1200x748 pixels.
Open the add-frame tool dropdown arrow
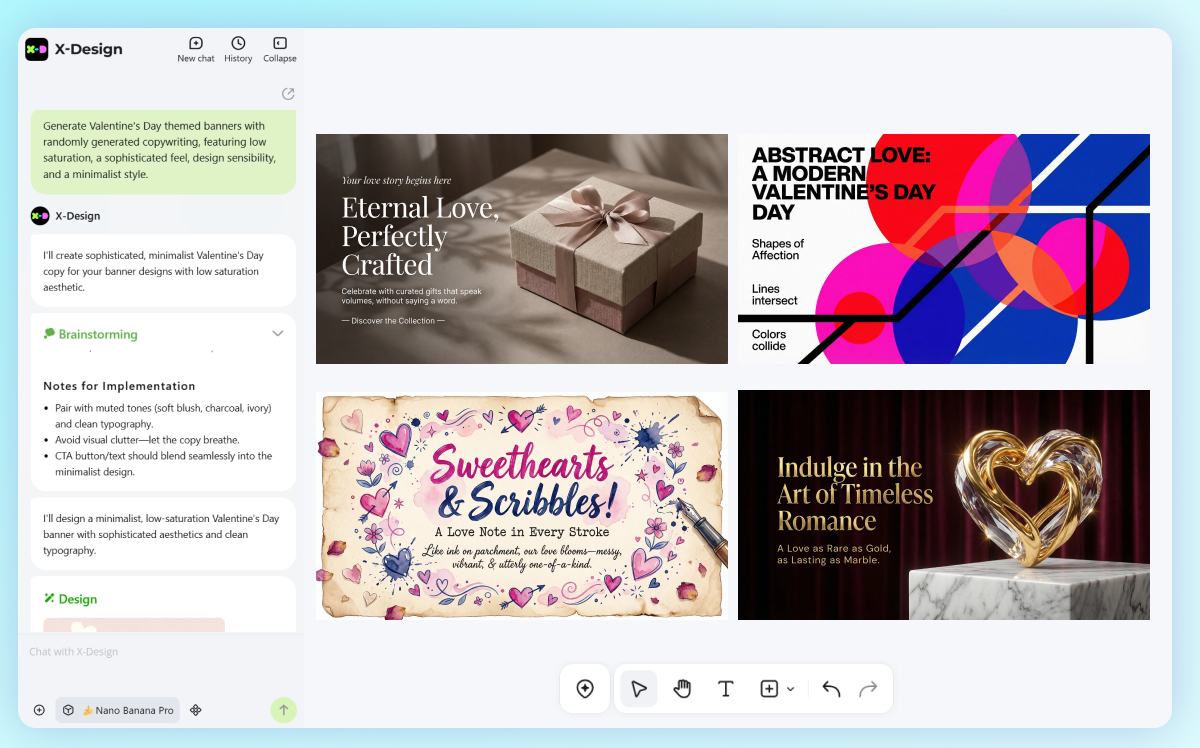pos(791,689)
